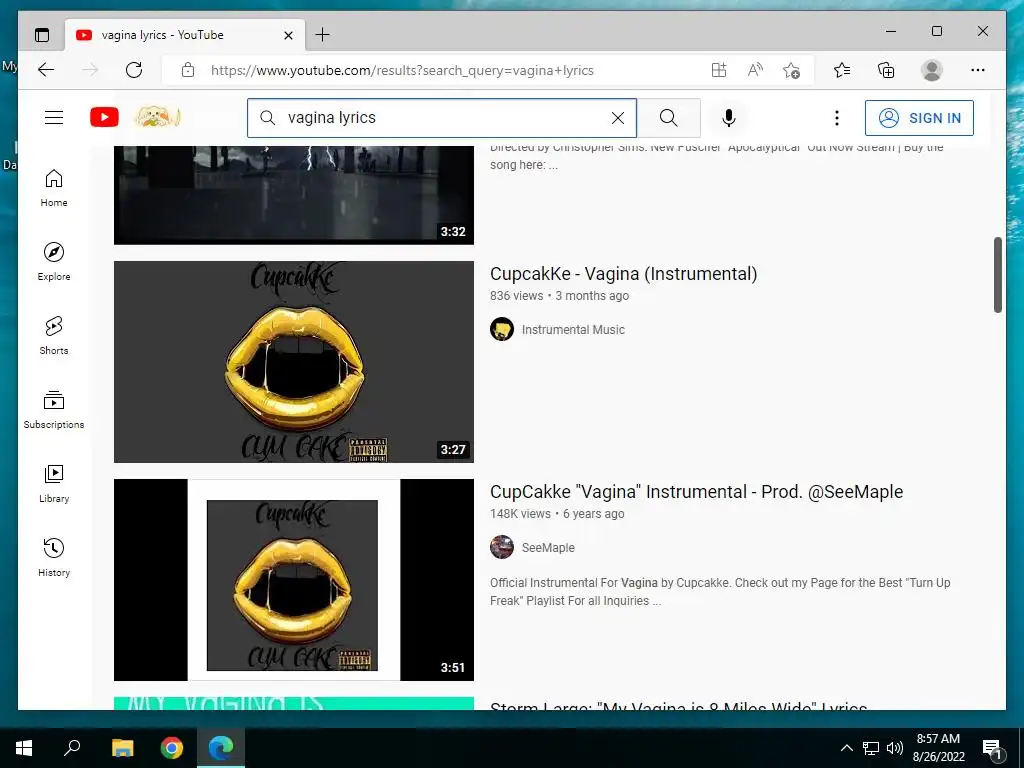Close the YouTube tab
This screenshot has height=768, width=1024.
point(288,35)
